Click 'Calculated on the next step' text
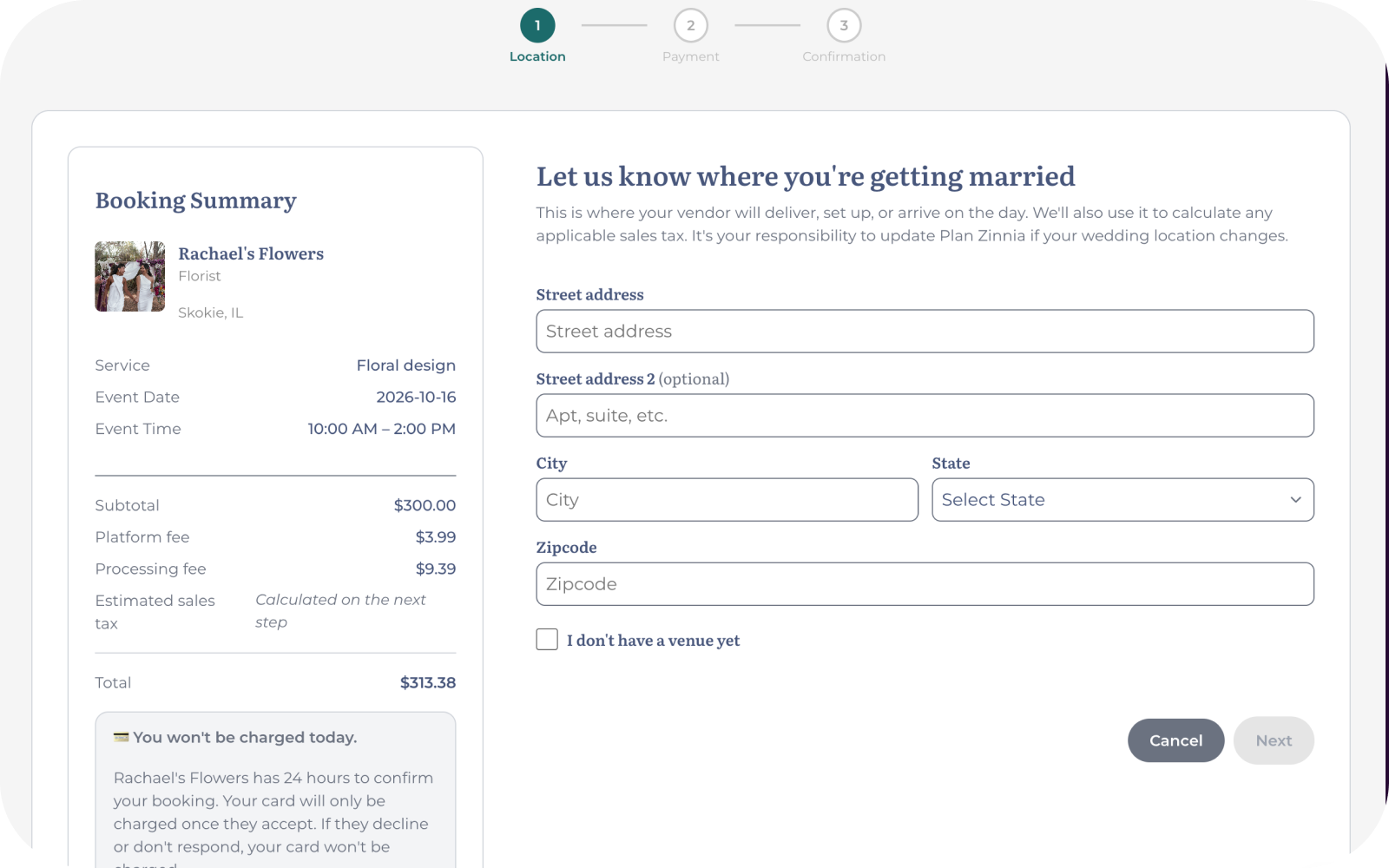The image size is (1389, 868). coord(340,611)
